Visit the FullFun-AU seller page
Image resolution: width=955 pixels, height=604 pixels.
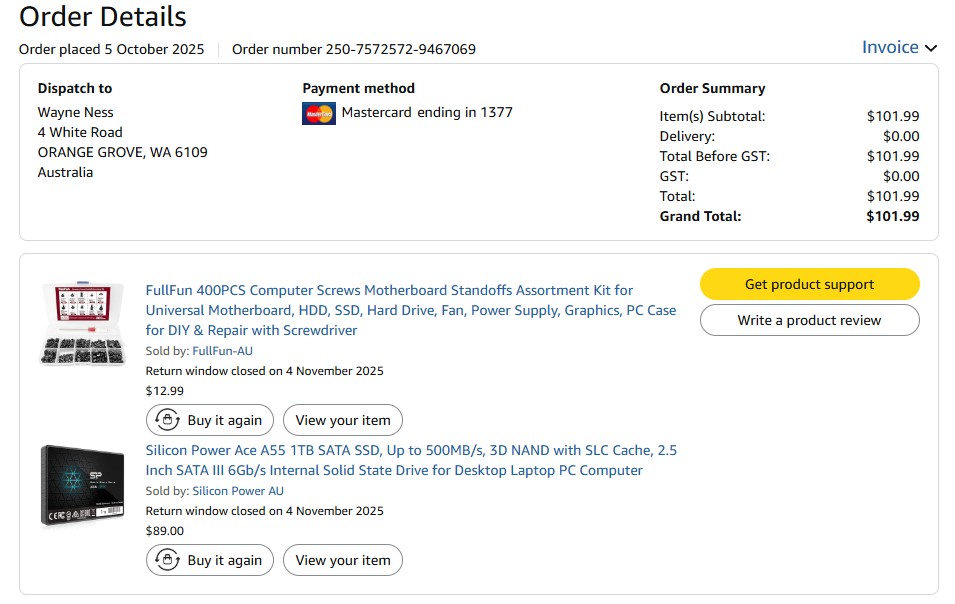(x=224, y=351)
